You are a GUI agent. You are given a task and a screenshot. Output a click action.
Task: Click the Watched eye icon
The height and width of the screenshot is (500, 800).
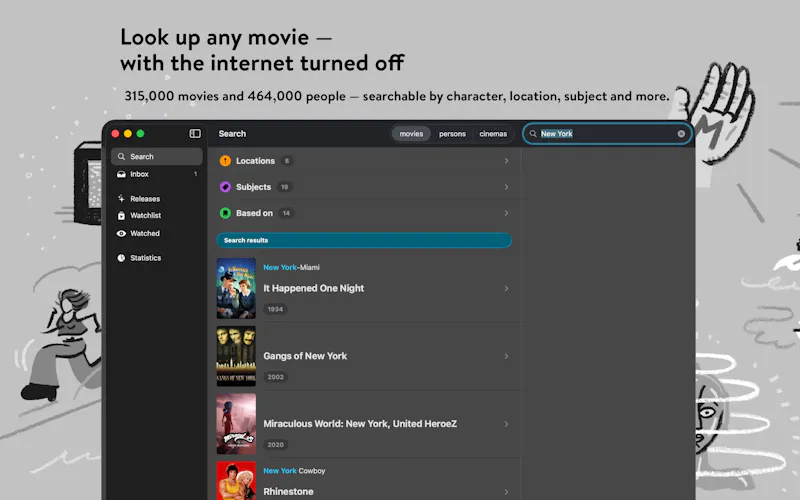[x=121, y=233]
